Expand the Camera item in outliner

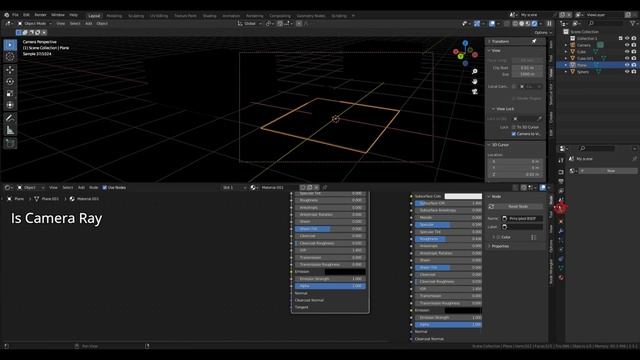(x=566, y=45)
